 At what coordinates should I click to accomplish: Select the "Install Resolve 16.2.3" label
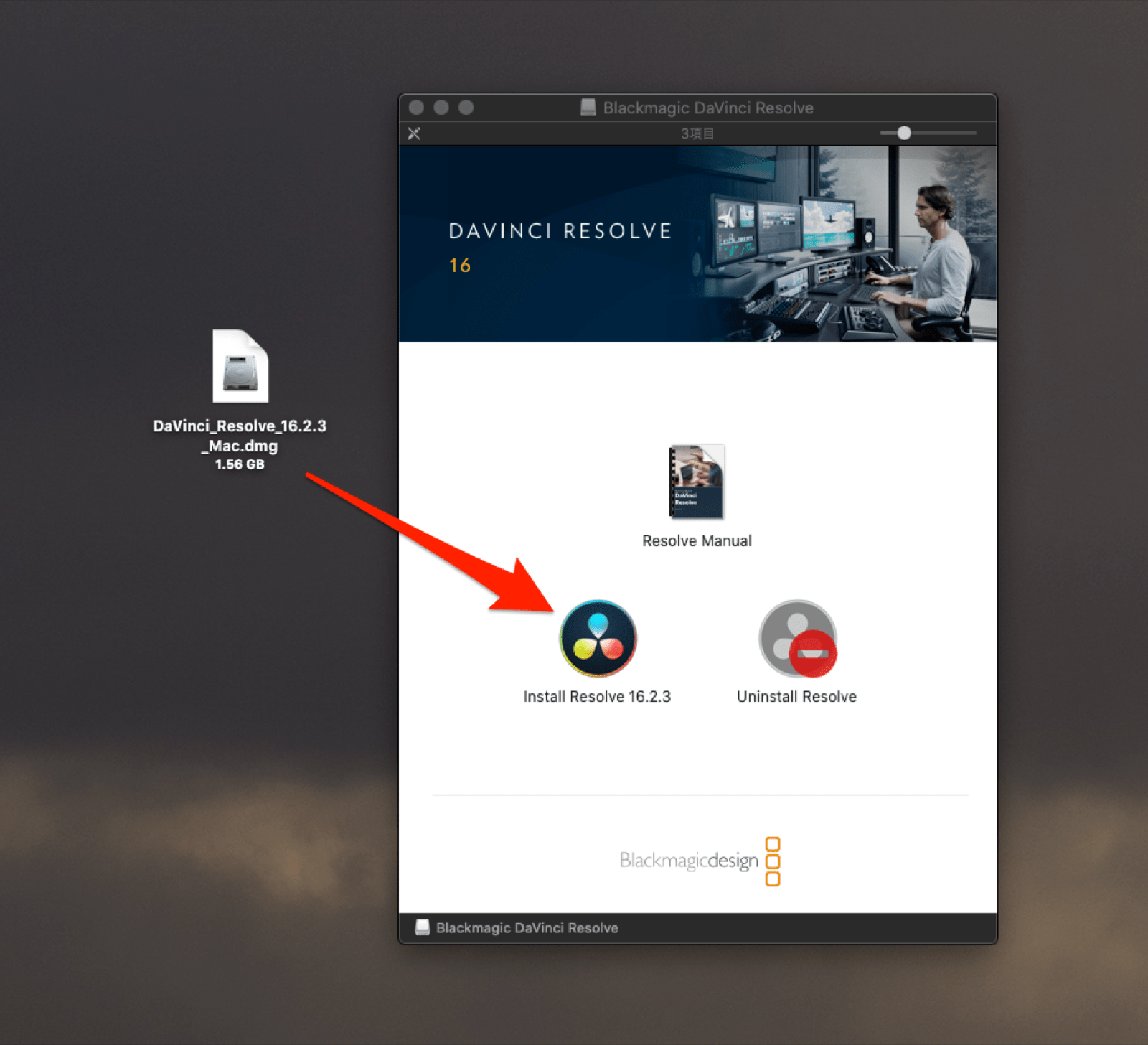click(597, 696)
